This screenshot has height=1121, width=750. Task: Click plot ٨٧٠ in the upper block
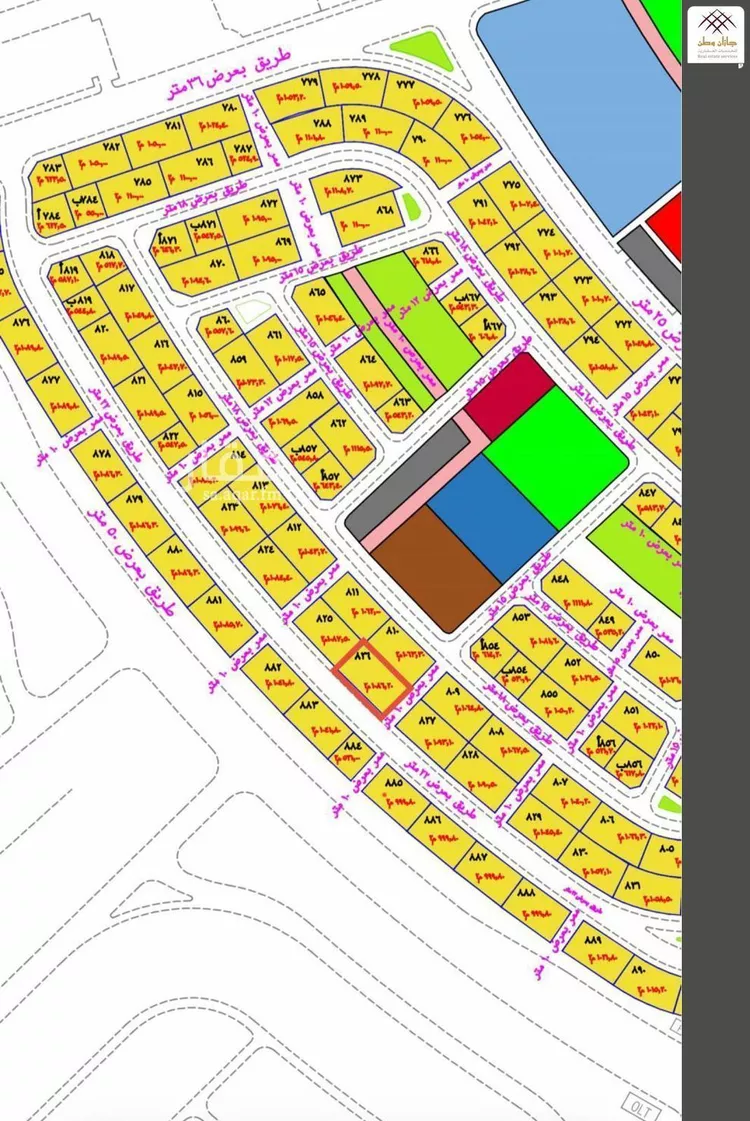pyautogui.click(x=204, y=270)
